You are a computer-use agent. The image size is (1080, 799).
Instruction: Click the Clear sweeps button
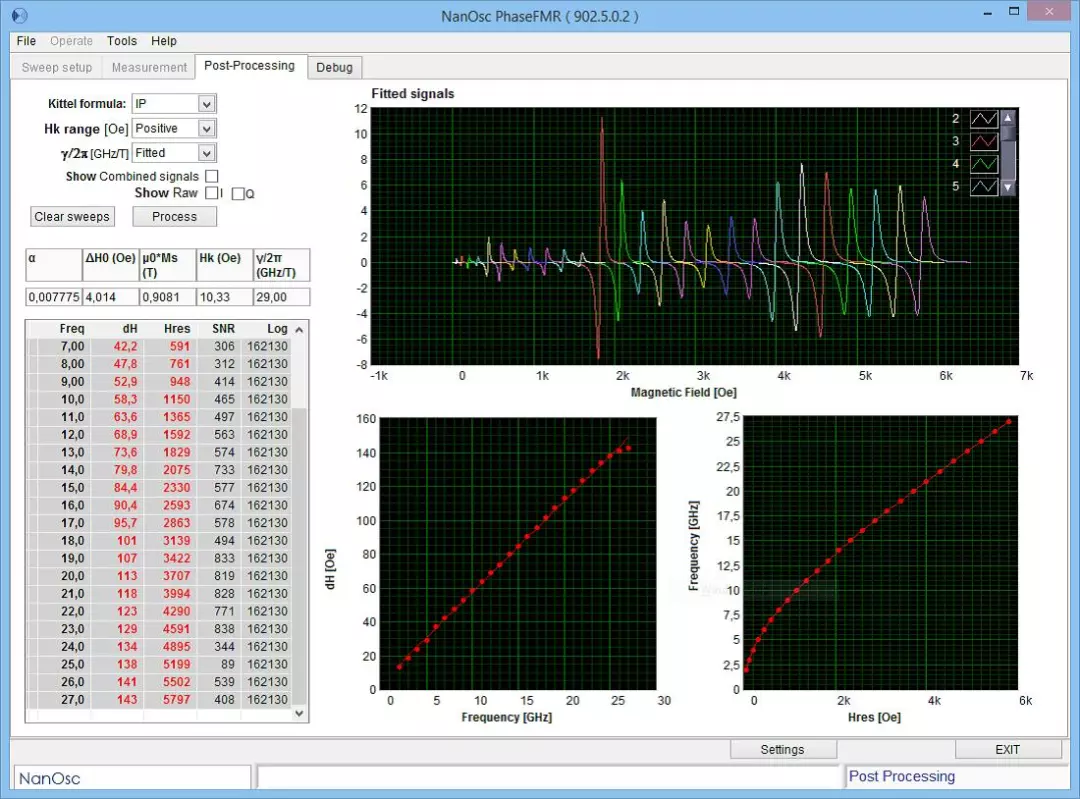72,216
